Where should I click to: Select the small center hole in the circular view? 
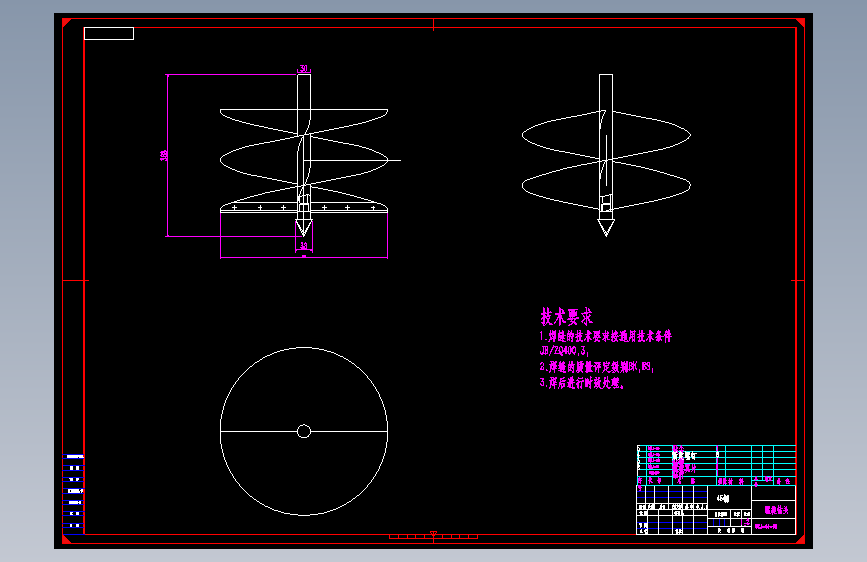[304, 431]
